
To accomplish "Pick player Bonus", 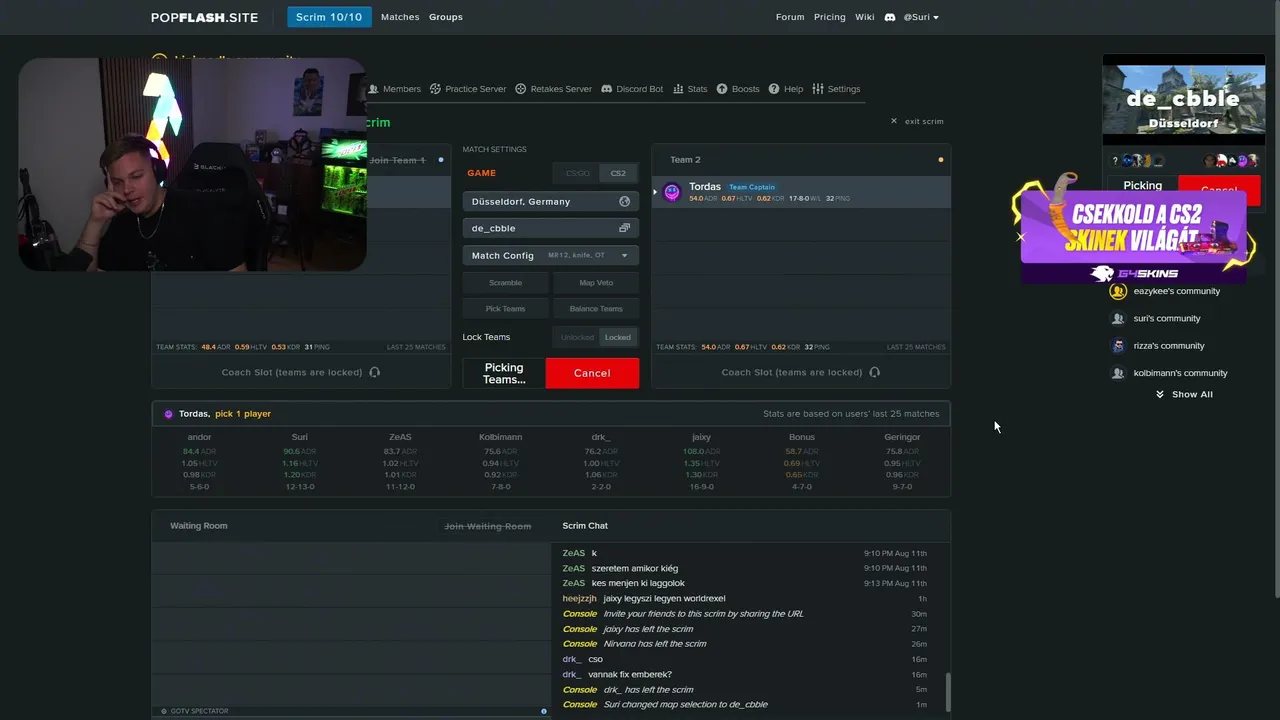I will point(802,461).
